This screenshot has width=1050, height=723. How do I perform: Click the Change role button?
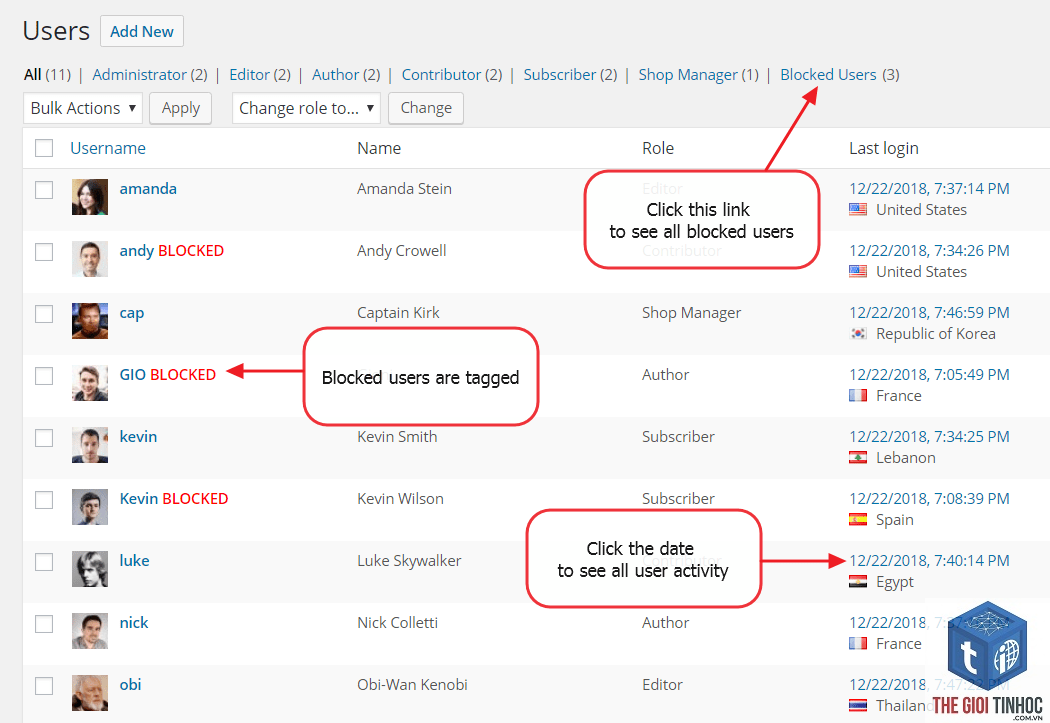(x=426, y=108)
